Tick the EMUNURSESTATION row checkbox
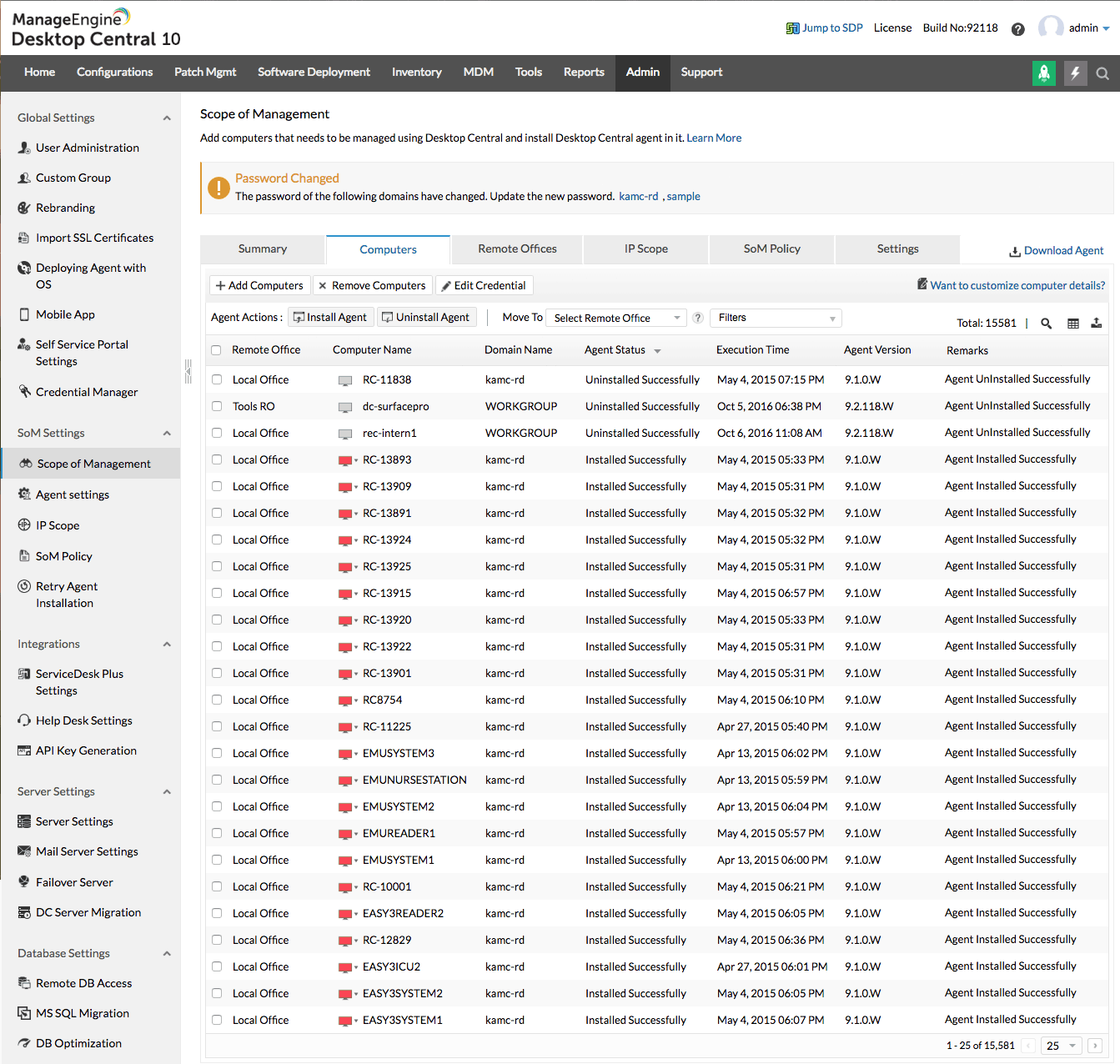Screen dimensions: 1120x1064 tap(217, 780)
